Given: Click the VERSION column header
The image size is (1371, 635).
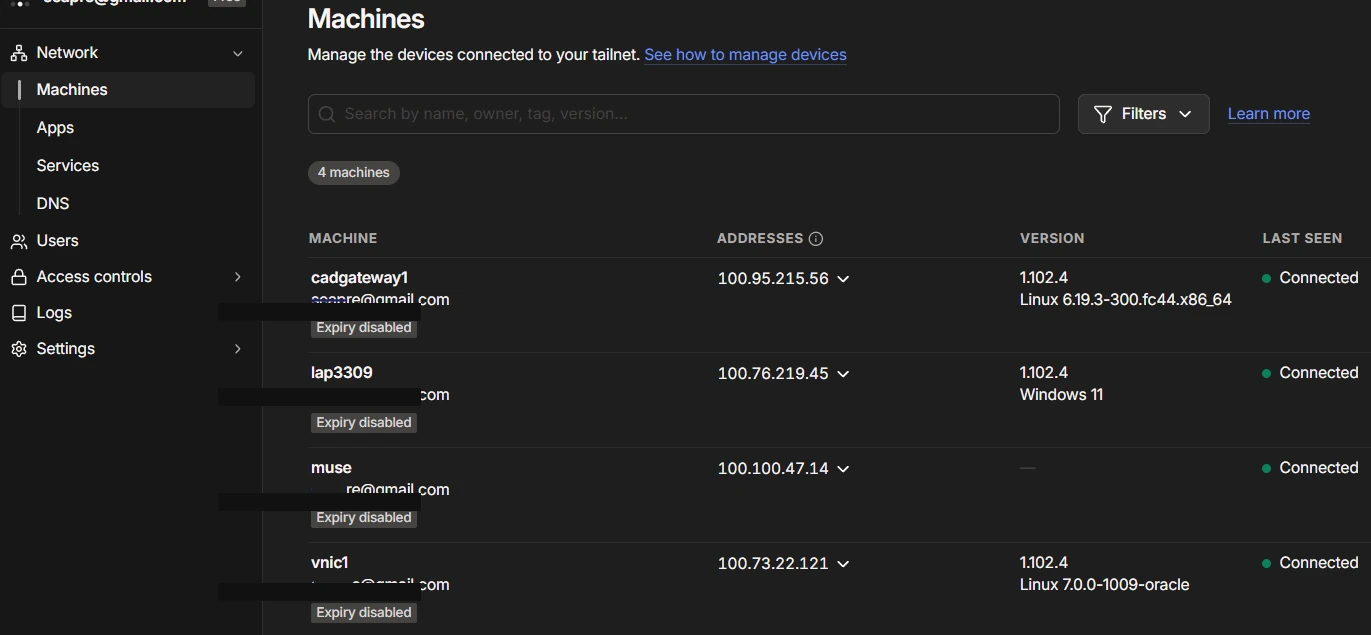Looking at the screenshot, I should 1052,239.
